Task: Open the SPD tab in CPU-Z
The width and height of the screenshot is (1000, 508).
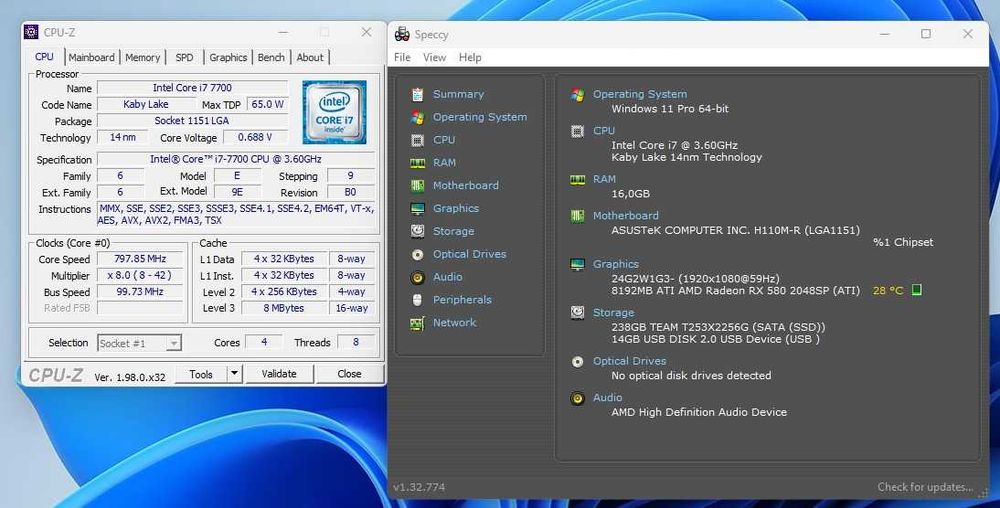Action: pyautogui.click(x=184, y=57)
